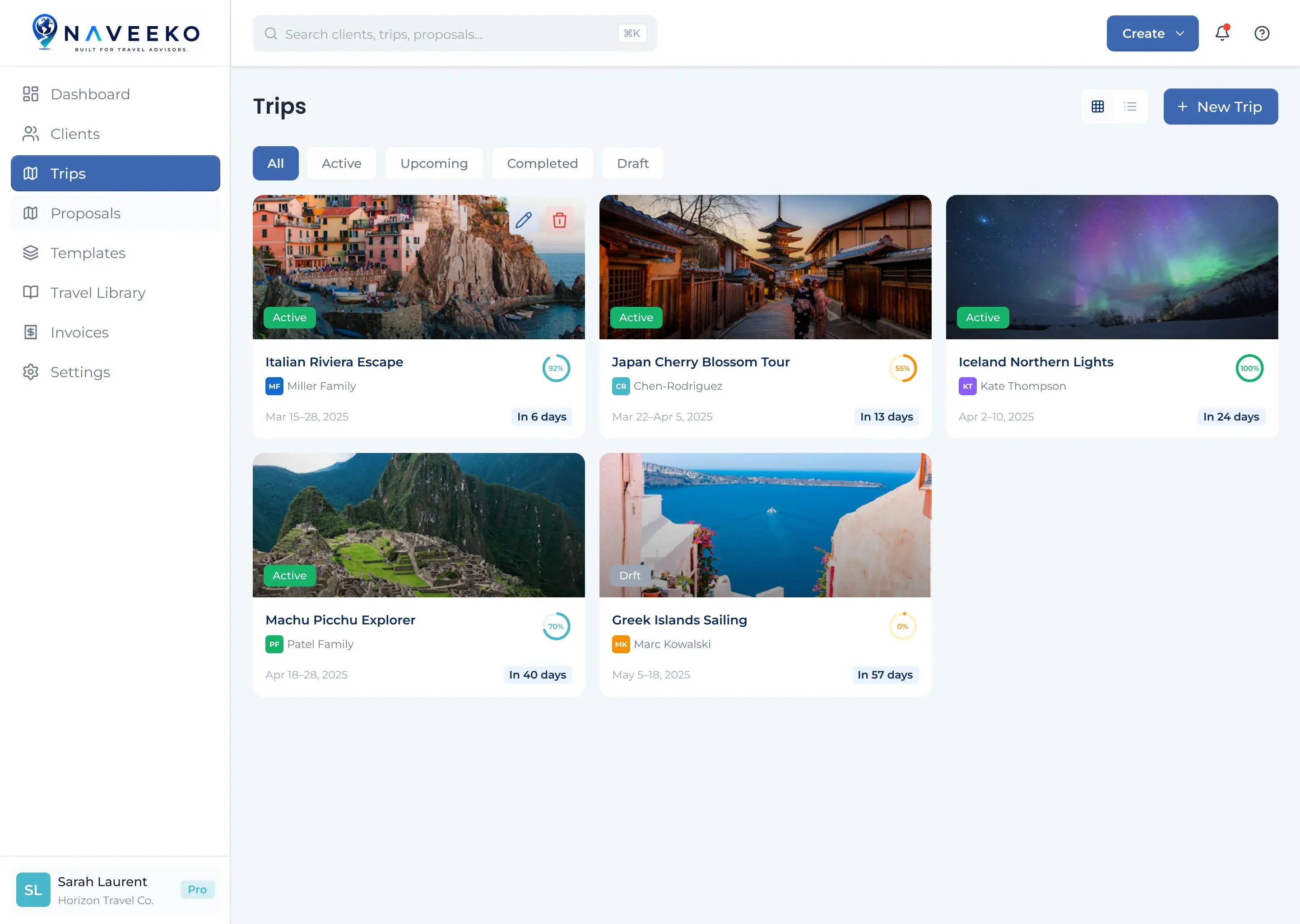This screenshot has height=924, width=1300.
Task: Expand the Create dropdown button
Action: [x=1152, y=33]
